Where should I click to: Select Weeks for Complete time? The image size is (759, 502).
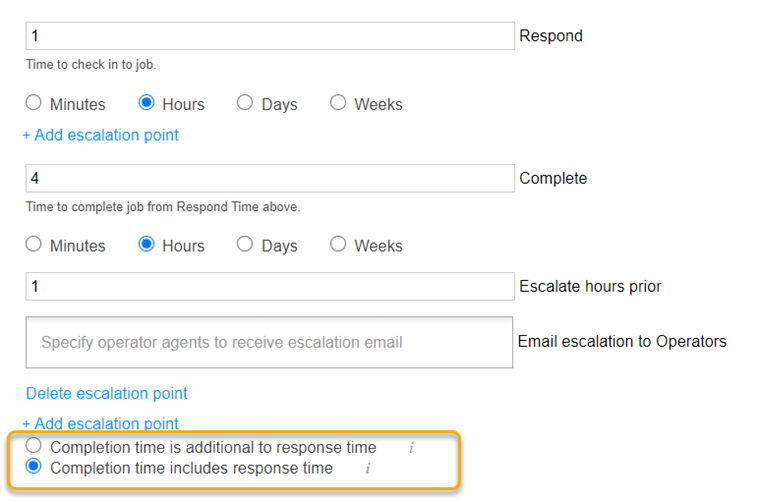[x=338, y=245]
